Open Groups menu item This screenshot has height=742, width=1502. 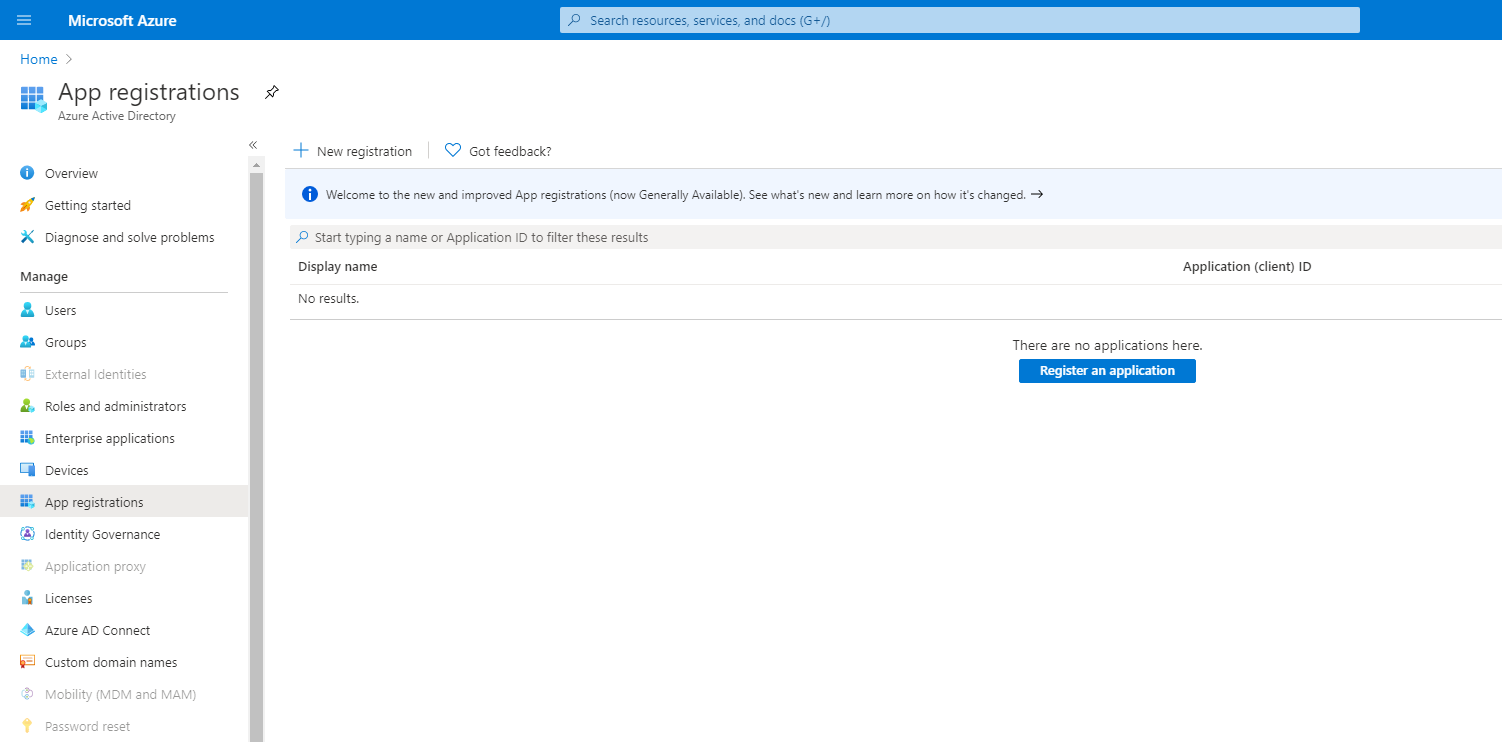pyautogui.click(x=66, y=342)
